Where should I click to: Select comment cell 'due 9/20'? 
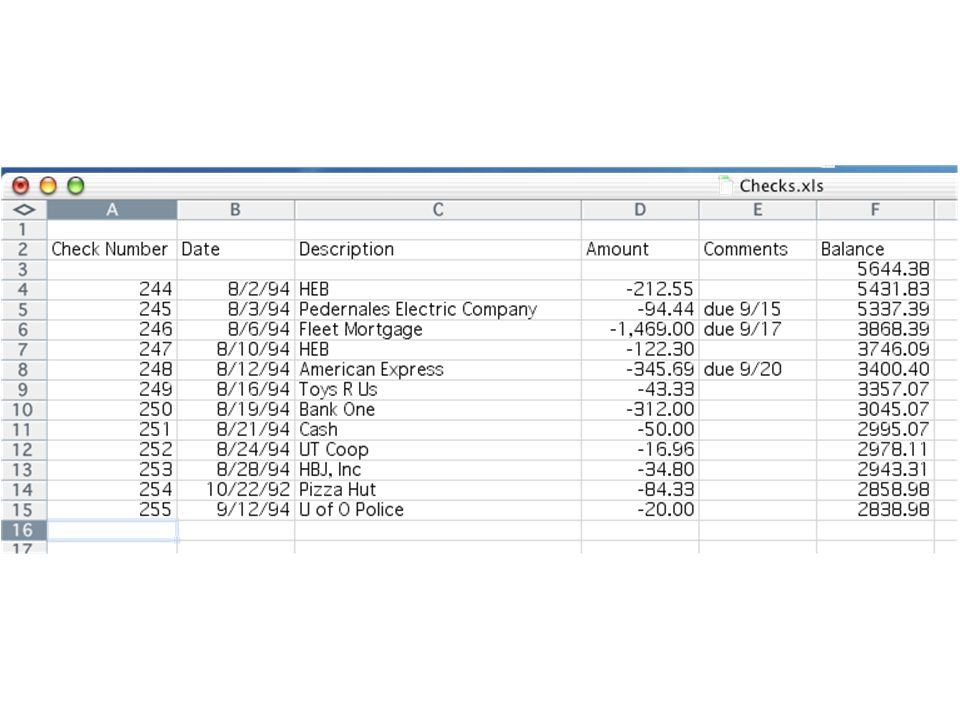[x=757, y=370]
